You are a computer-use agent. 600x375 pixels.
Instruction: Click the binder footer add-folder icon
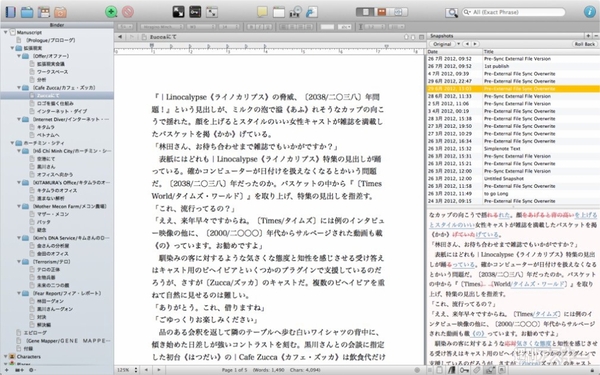(x=19, y=370)
